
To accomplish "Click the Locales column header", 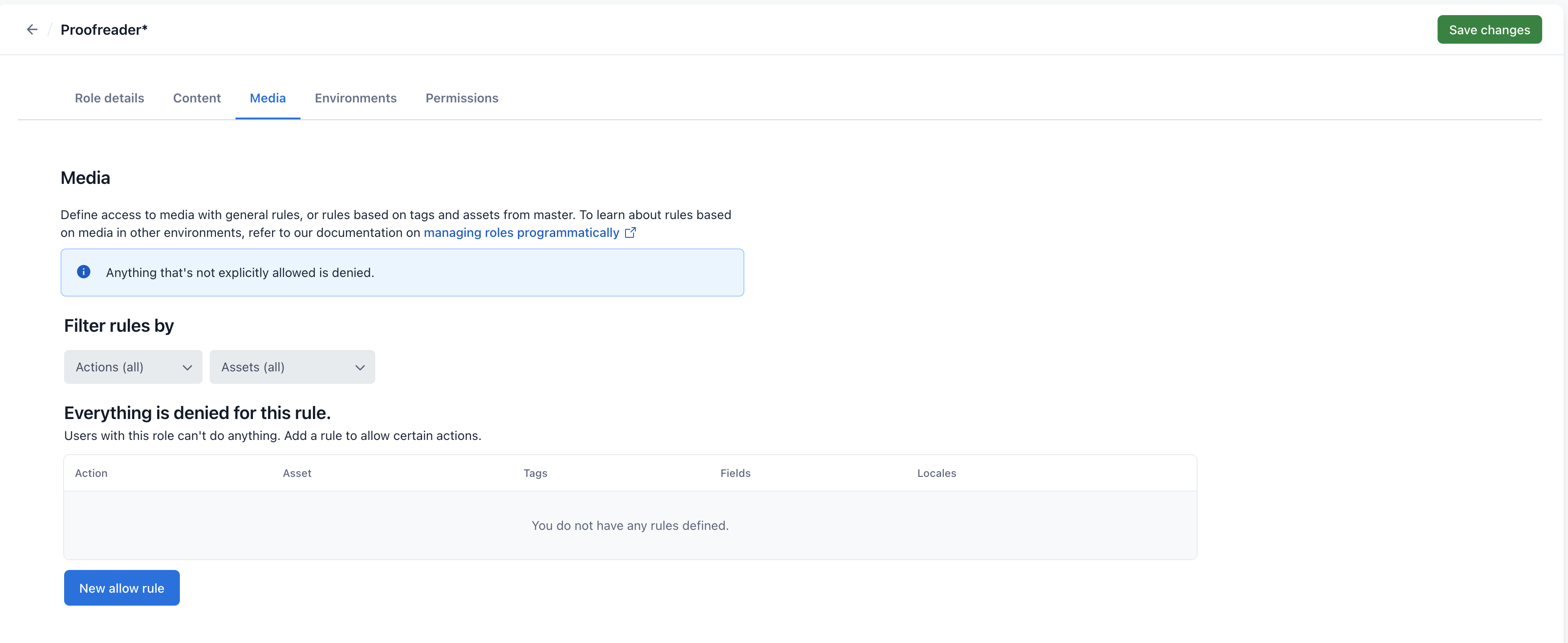I will pos(936,473).
